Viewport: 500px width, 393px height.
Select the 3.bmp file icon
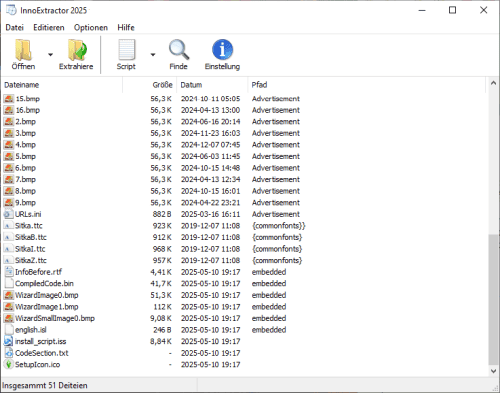click(x=9, y=133)
